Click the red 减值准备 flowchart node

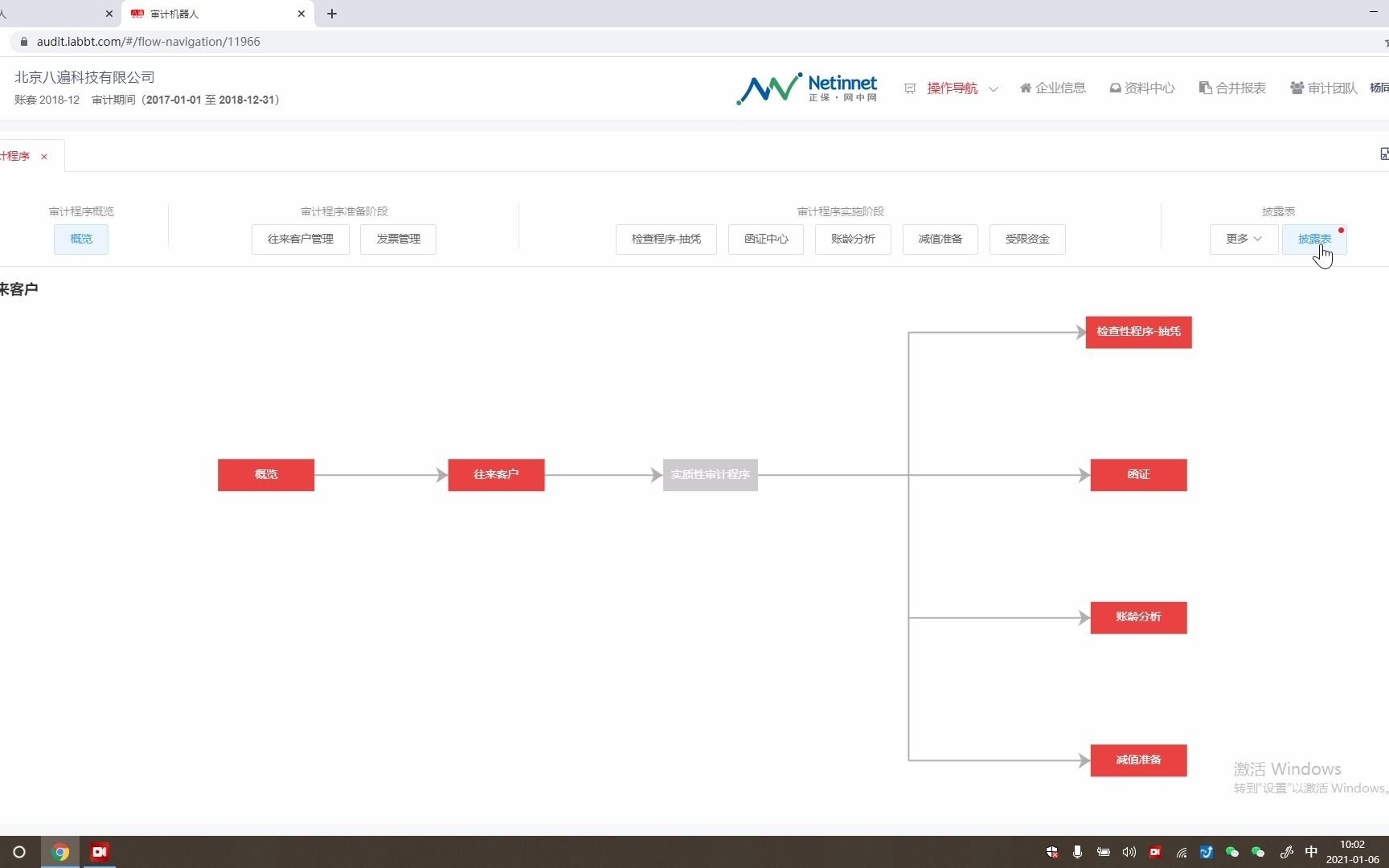coord(1138,760)
